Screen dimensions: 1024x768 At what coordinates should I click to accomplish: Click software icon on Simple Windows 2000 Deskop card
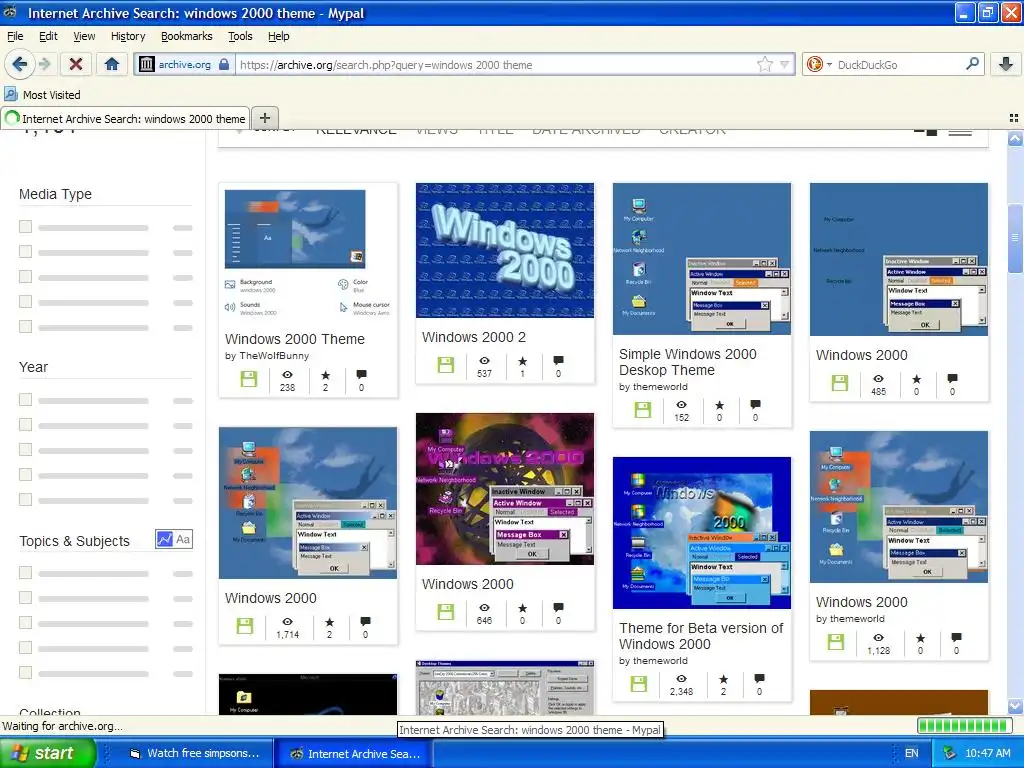click(643, 409)
